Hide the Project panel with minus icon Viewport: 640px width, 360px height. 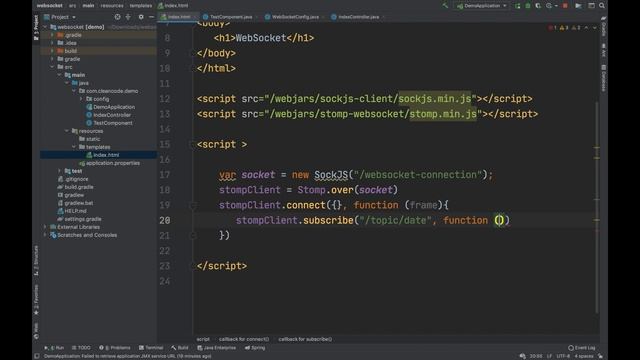click(151, 17)
